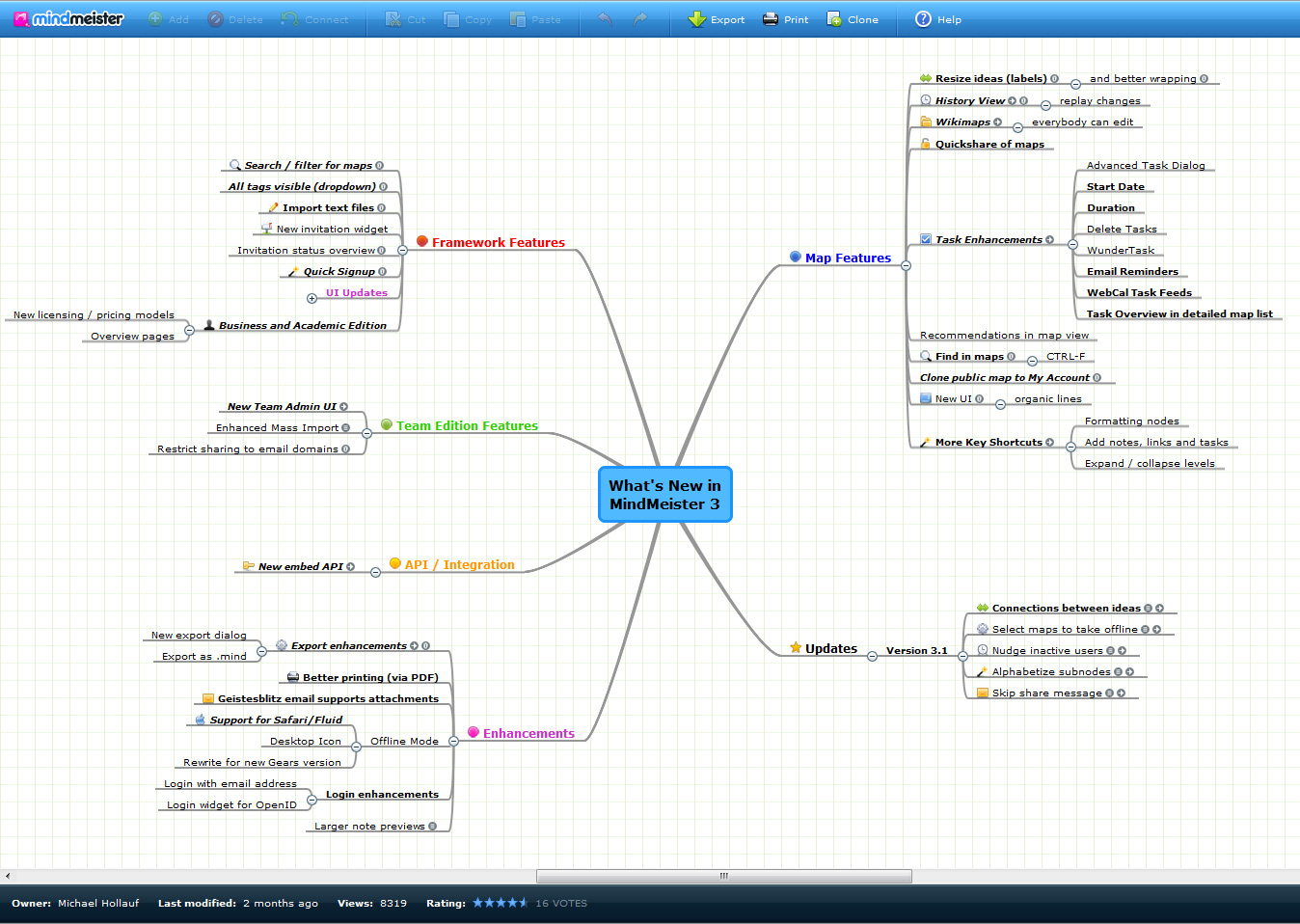Click the Cut toolbar button
The width and height of the screenshot is (1300, 924).
(405, 19)
